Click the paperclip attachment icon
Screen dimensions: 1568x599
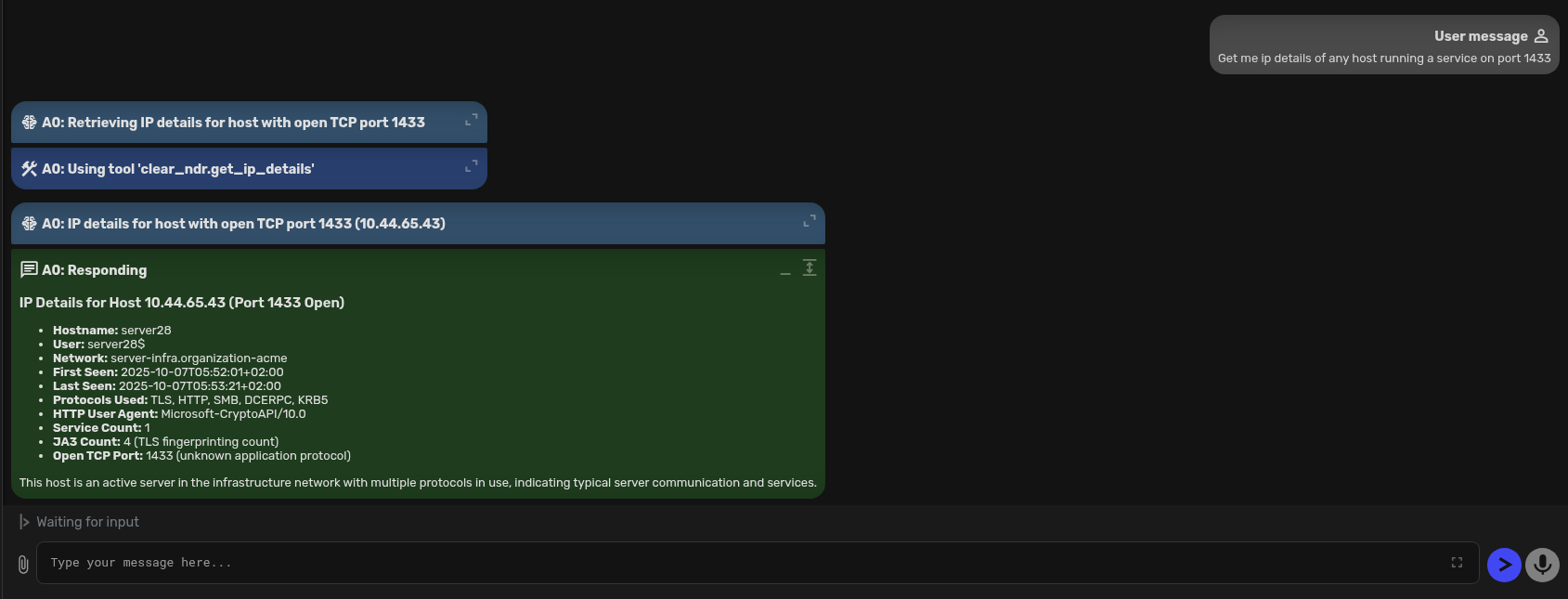coord(23,564)
